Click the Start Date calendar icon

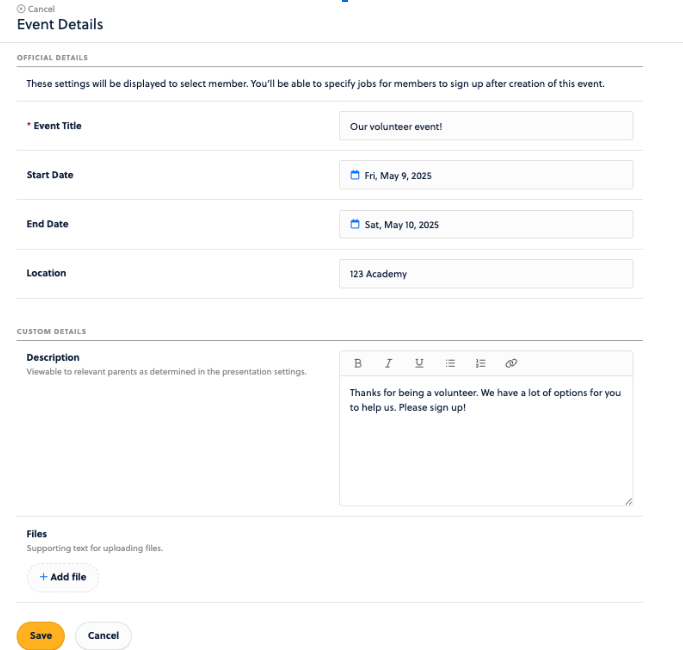tap(354, 175)
